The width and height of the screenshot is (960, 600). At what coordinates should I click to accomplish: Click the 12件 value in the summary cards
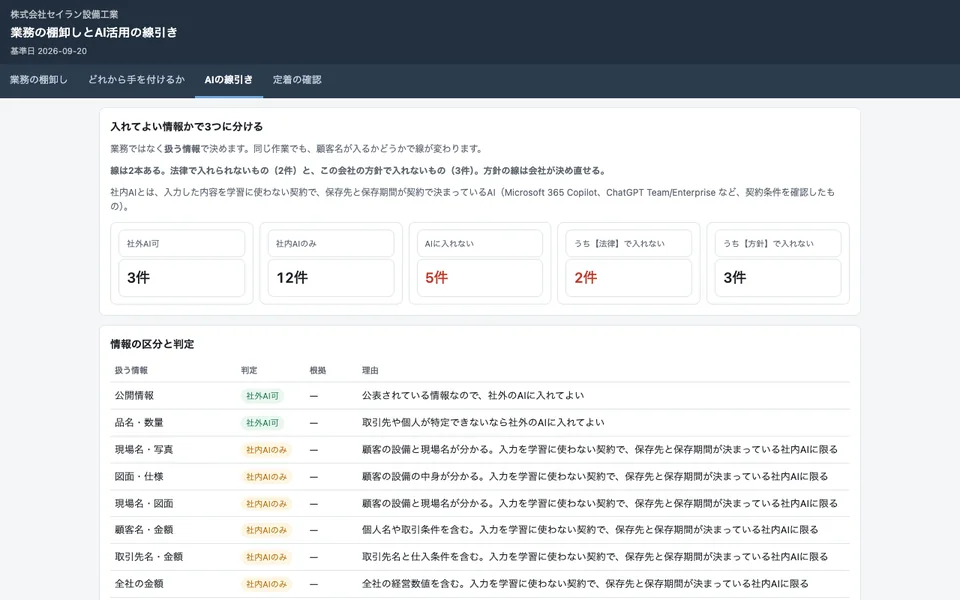pos(292,277)
